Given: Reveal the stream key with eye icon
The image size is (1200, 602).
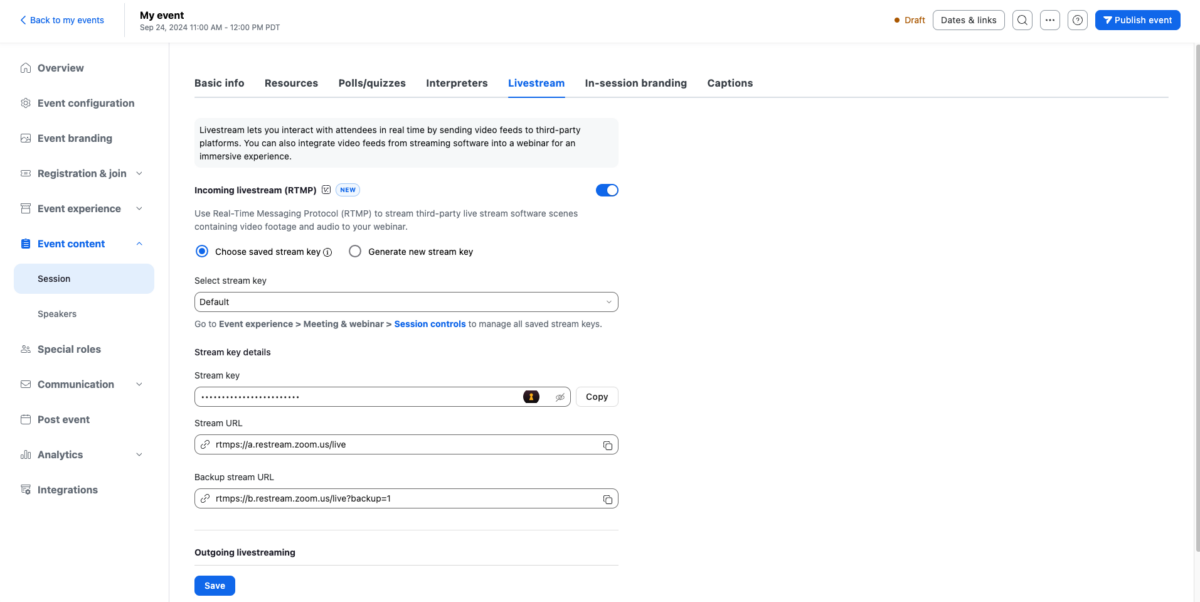Looking at the screenshot, I should (560, 397).
